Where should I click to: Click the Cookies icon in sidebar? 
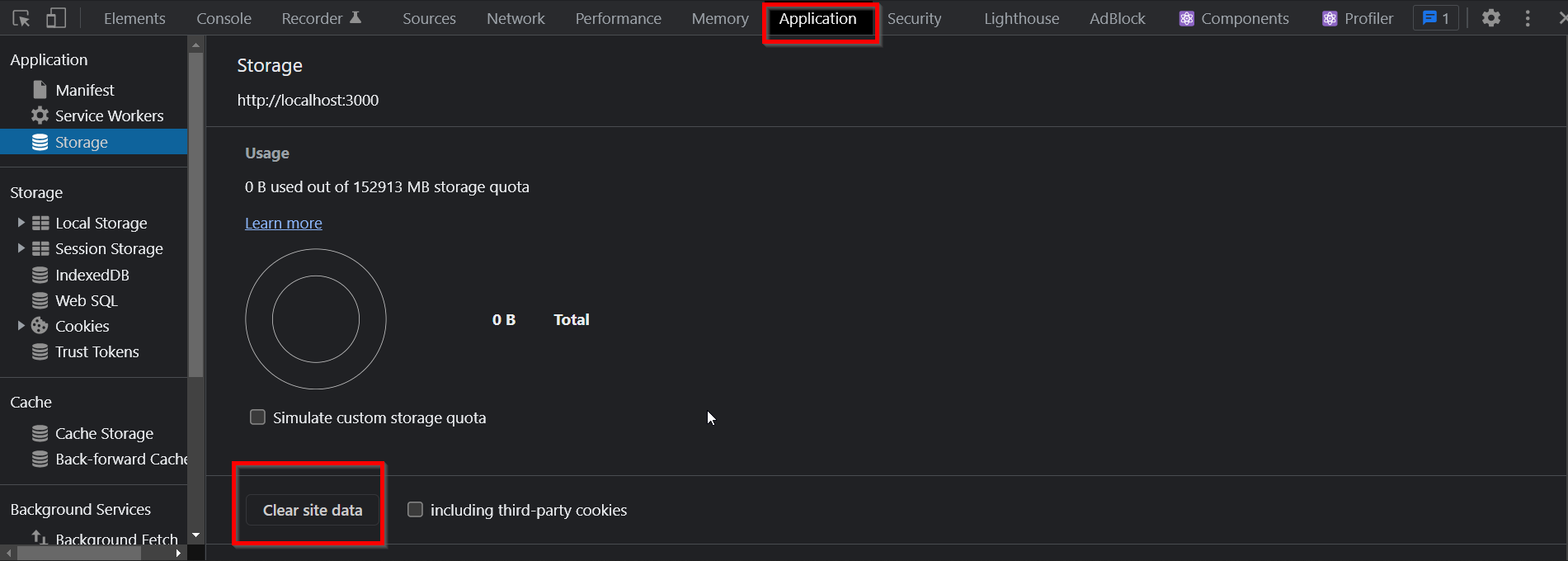click(40, 326)
